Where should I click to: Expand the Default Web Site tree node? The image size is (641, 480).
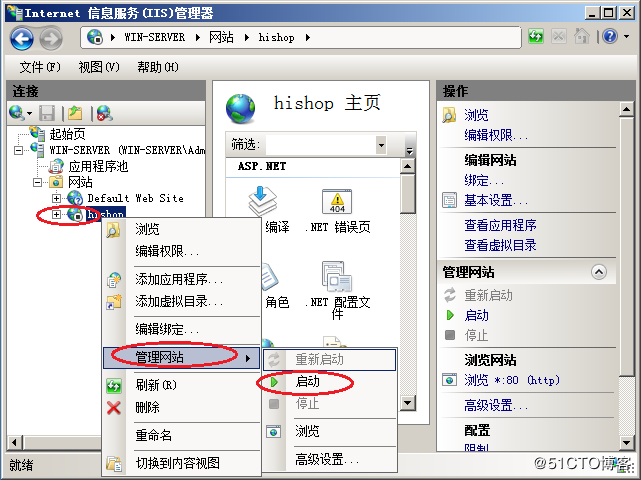point(57,198)
